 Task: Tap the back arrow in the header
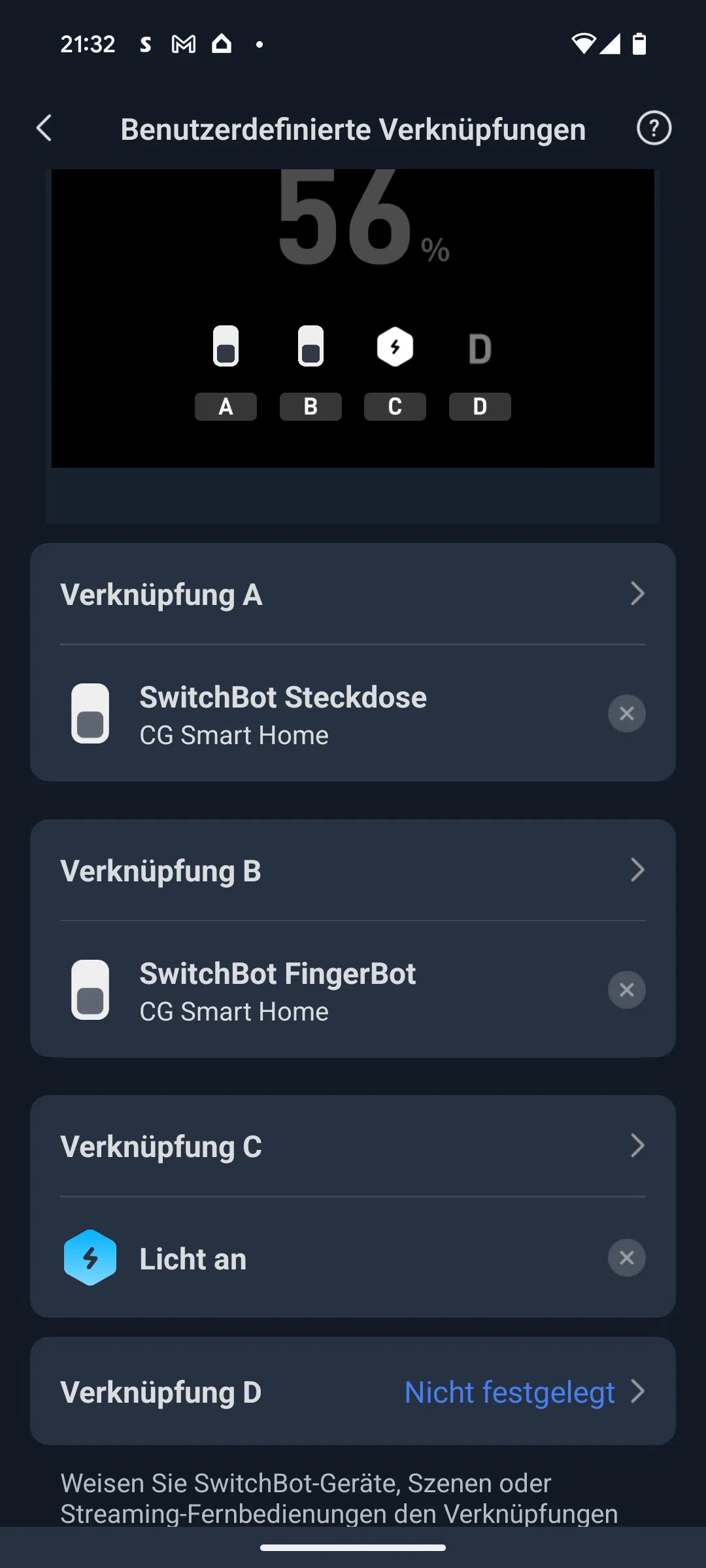44,129
